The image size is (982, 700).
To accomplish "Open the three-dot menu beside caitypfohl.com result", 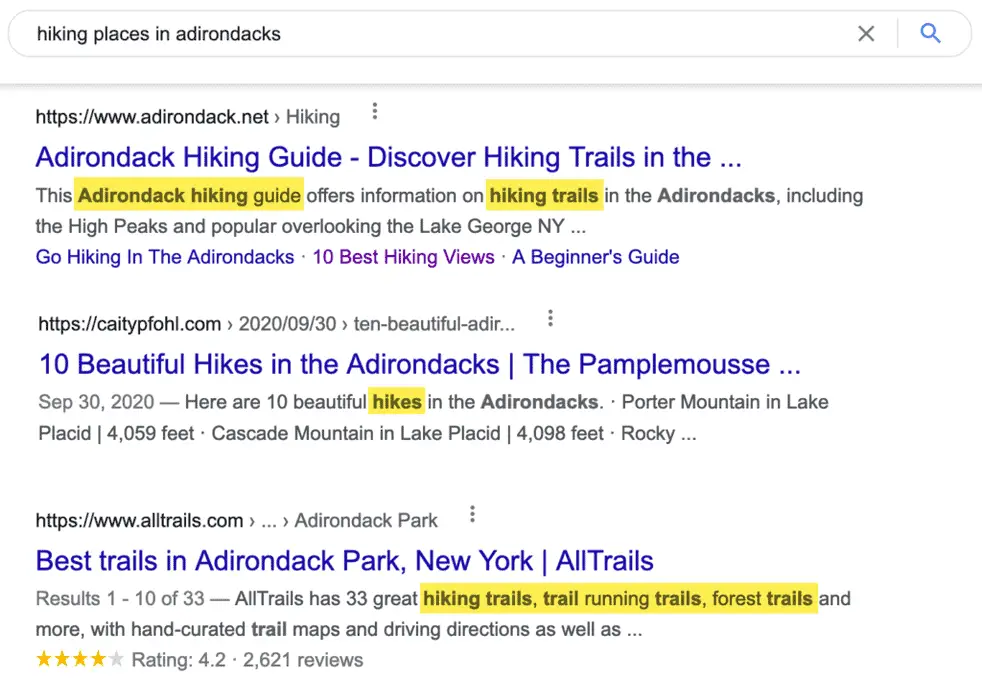I will (x=550, y=318).
